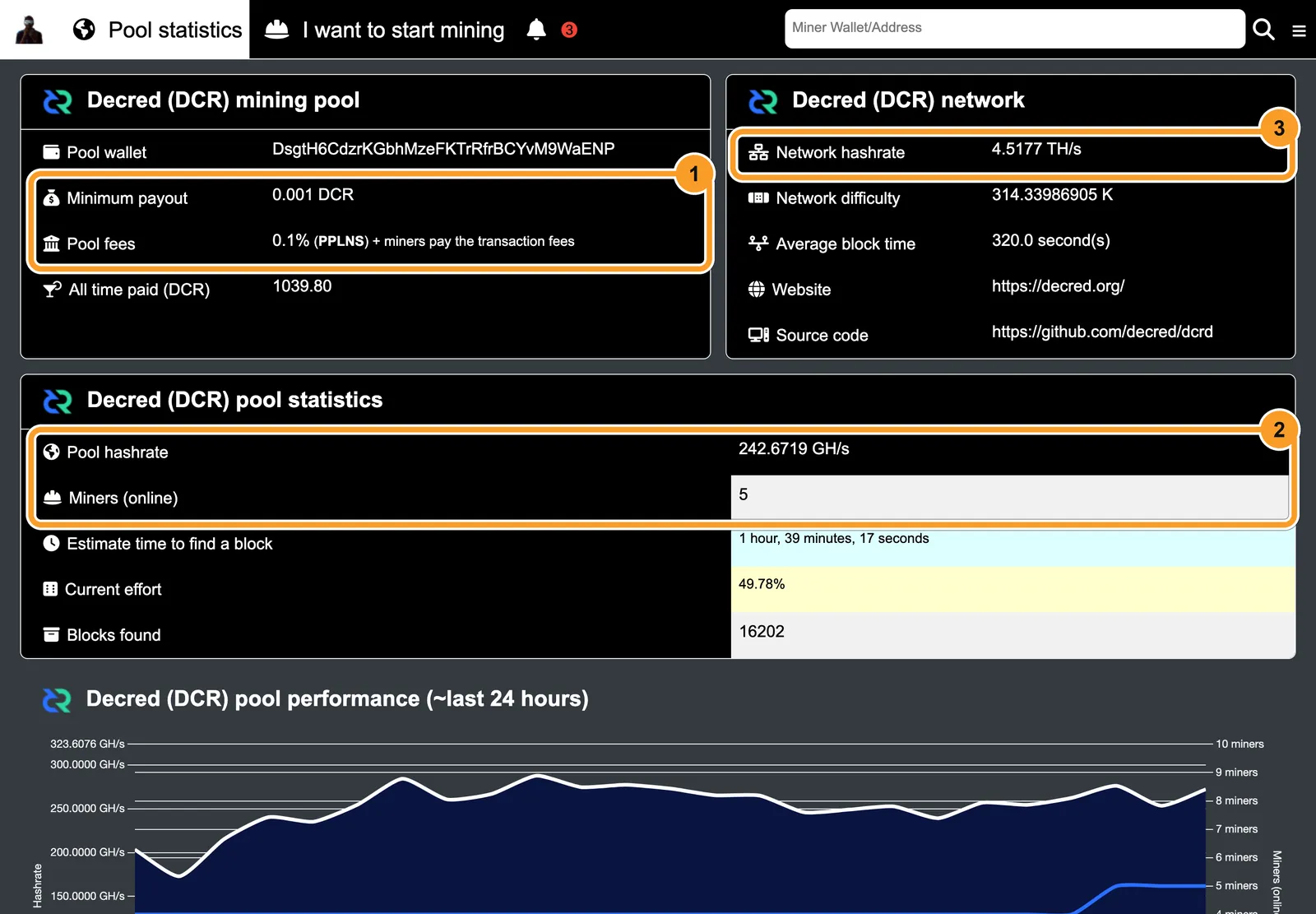Click the 1039.80 all time paid value
1316x914 pixels.
pos(302,286)
